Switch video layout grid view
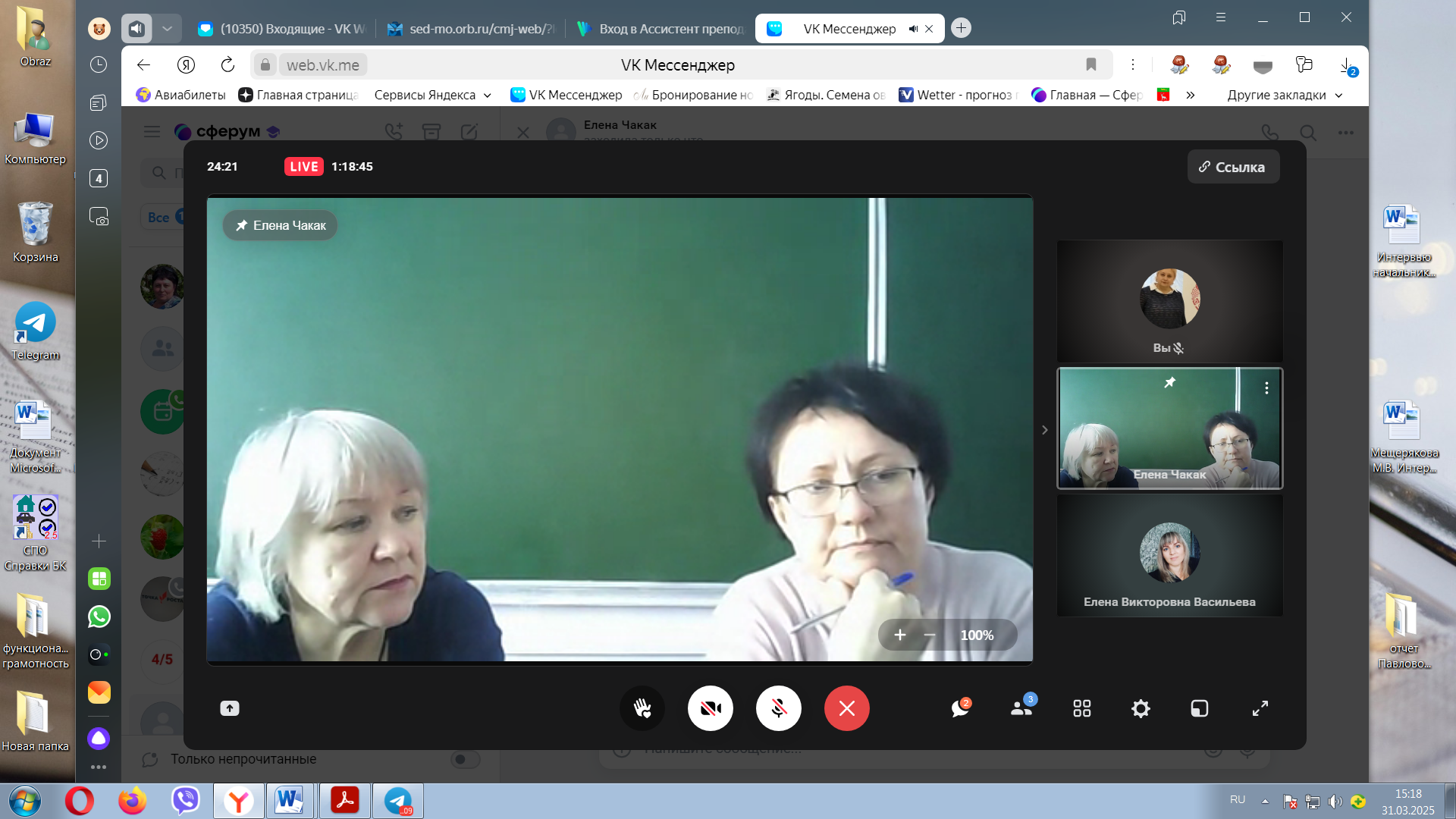The image size is (1456, 819). click(1082, 708)
